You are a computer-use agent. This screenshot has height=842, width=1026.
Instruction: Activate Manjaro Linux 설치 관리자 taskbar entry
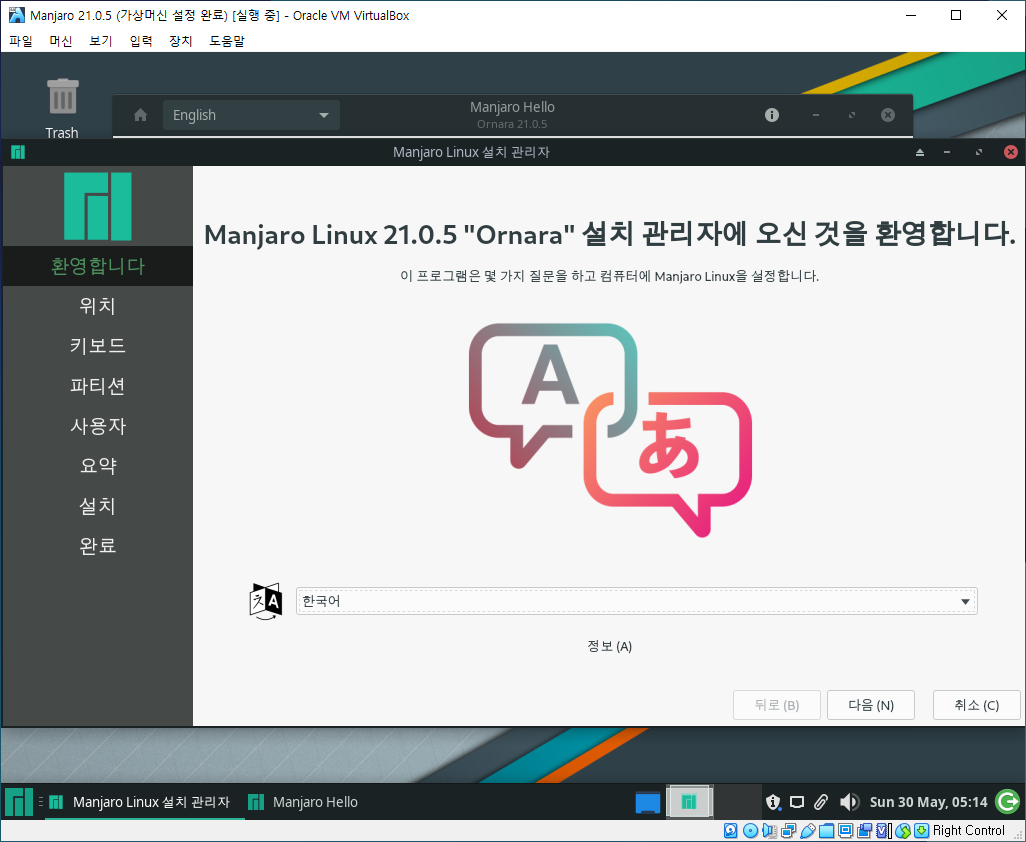(143, 802)
